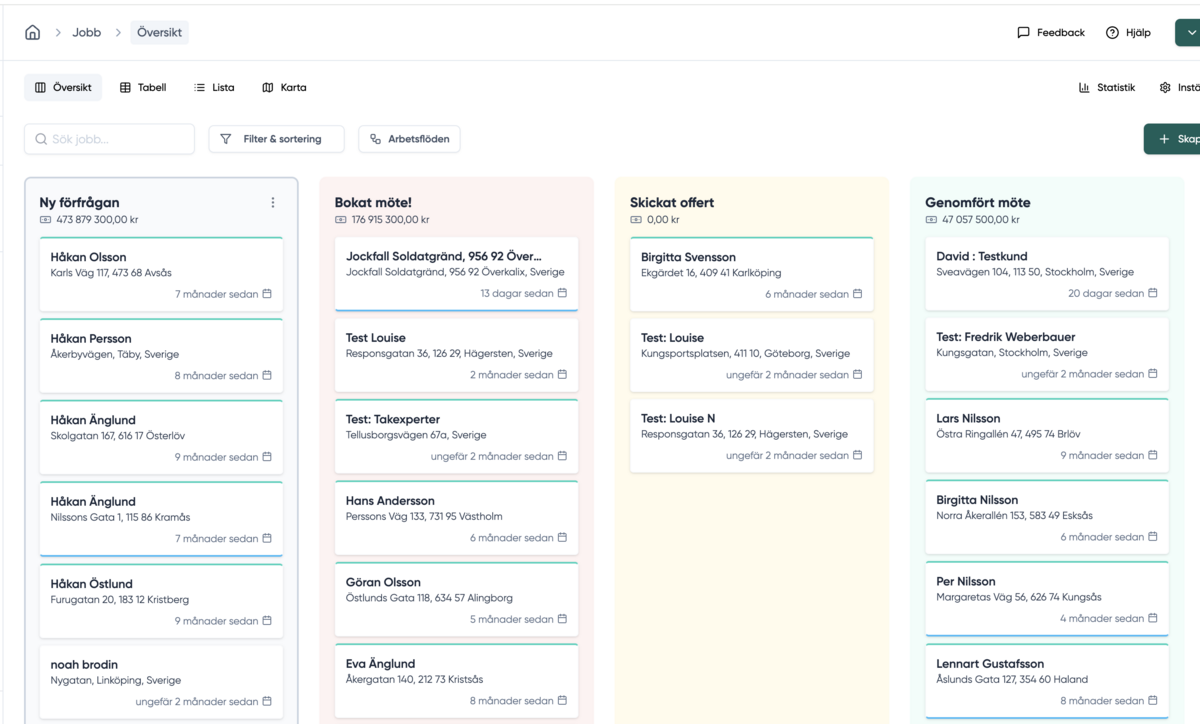Click calendar icon on Håkan Olsson card
Screen dimensions: 1200x724
267,294
